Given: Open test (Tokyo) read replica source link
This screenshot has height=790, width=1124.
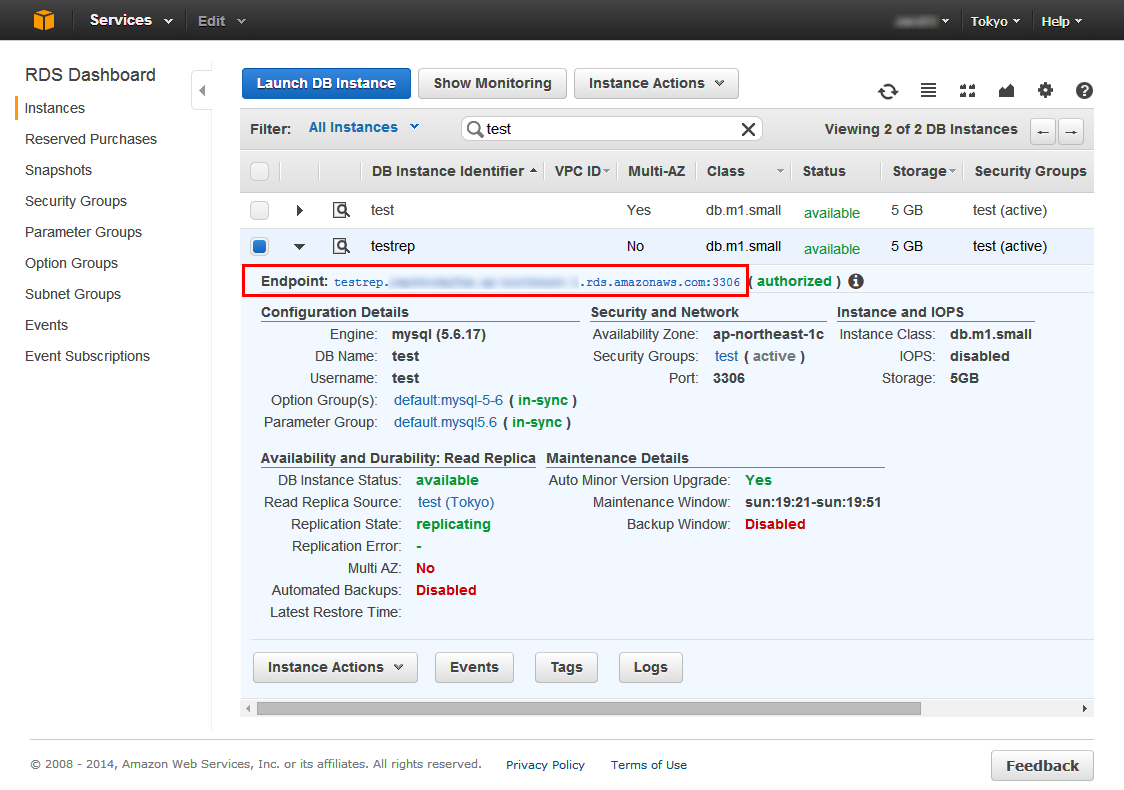Looking at the screenshot, I should click(456, 503).
